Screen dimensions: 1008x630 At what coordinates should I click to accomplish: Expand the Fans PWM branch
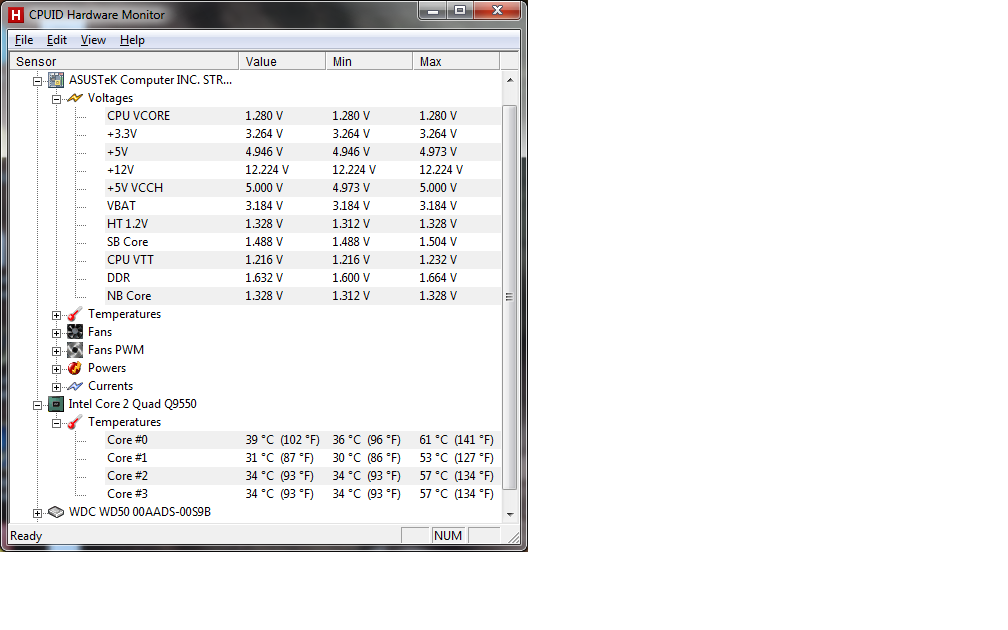pyautogui.click(x=56, y=351)
